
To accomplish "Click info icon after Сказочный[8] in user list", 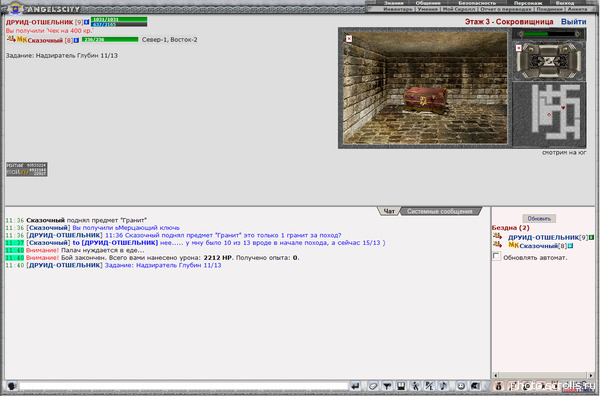I will [x=571, y=246].
